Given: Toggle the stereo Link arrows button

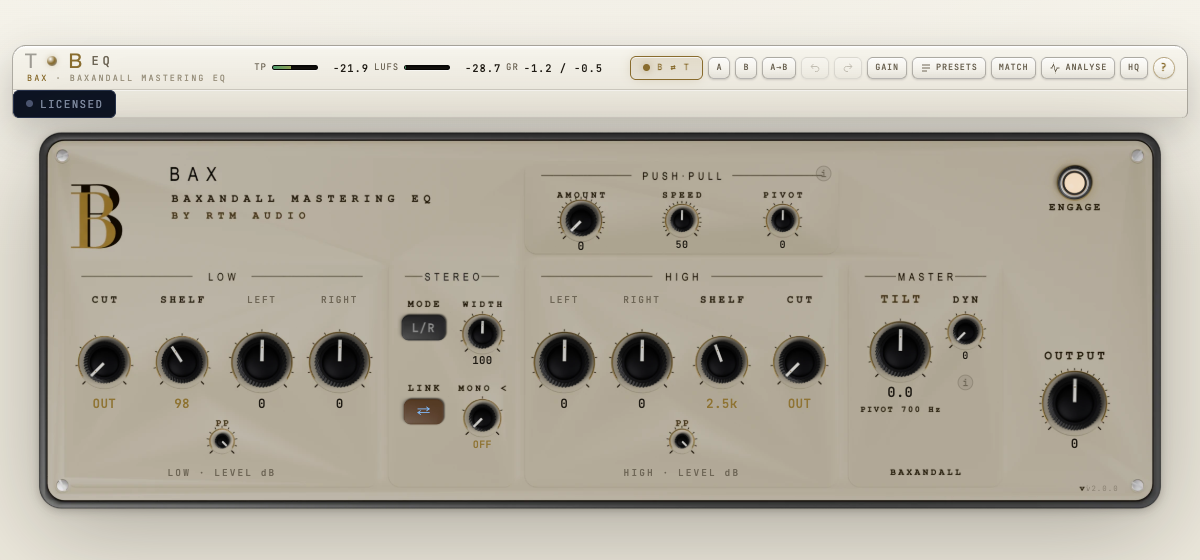Looking at the screenshot, I should (424, 411).
